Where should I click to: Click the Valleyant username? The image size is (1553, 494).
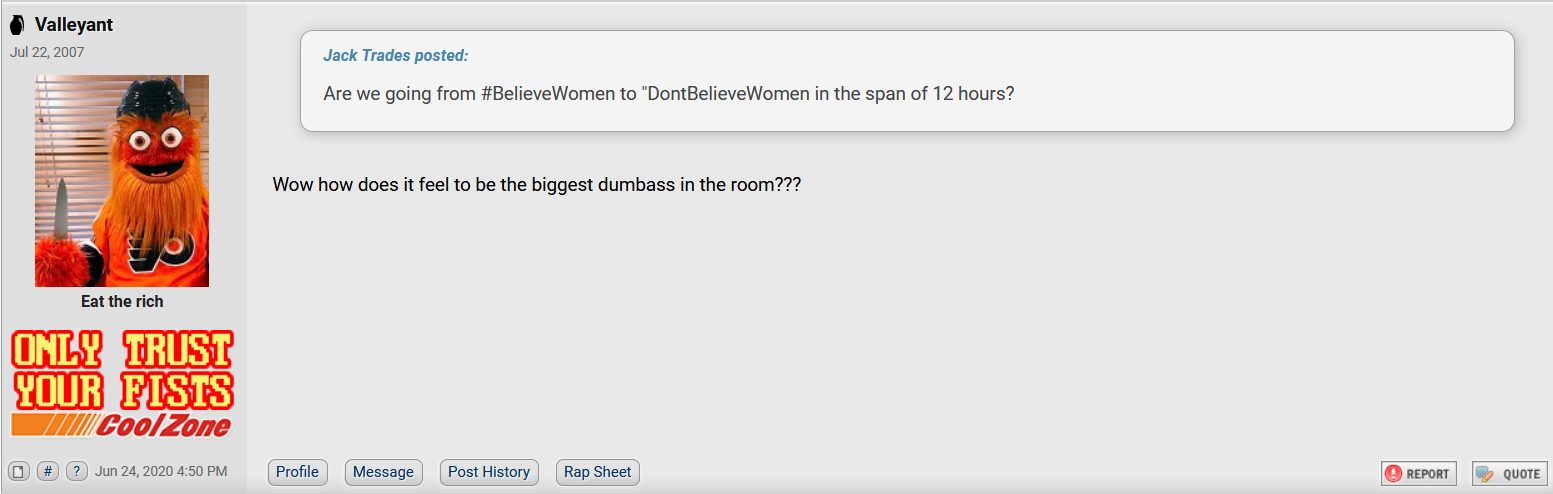pyautogui.click(x=74, y=25)
